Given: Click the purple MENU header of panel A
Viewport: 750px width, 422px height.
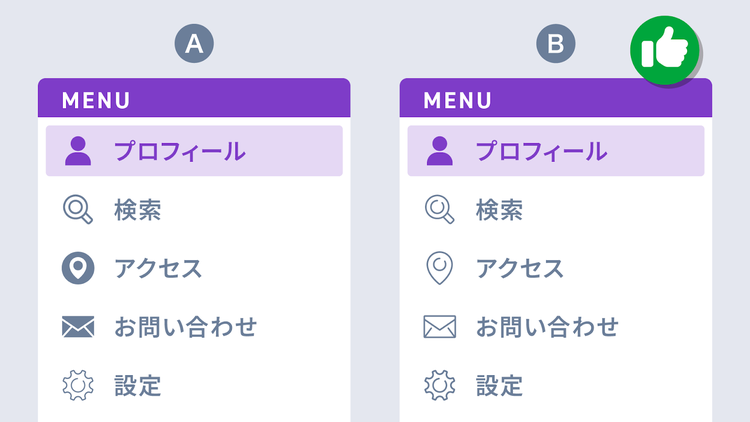Looking at the screenshot, I should coord(194,100).
